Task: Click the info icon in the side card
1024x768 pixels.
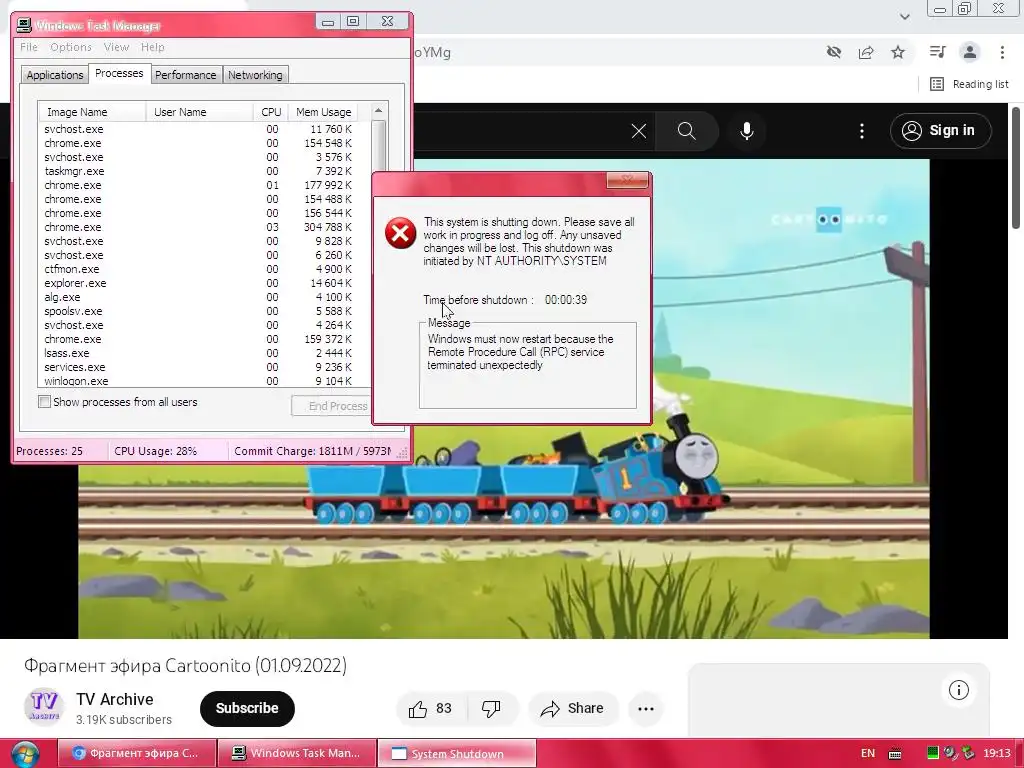Action: point(959,690)
